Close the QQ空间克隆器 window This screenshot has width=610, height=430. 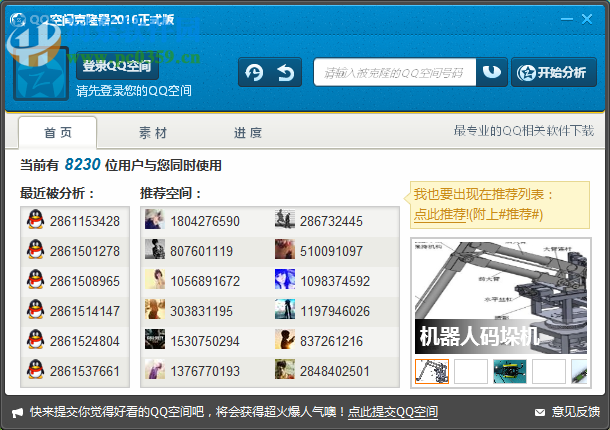[x=587, y=19]
